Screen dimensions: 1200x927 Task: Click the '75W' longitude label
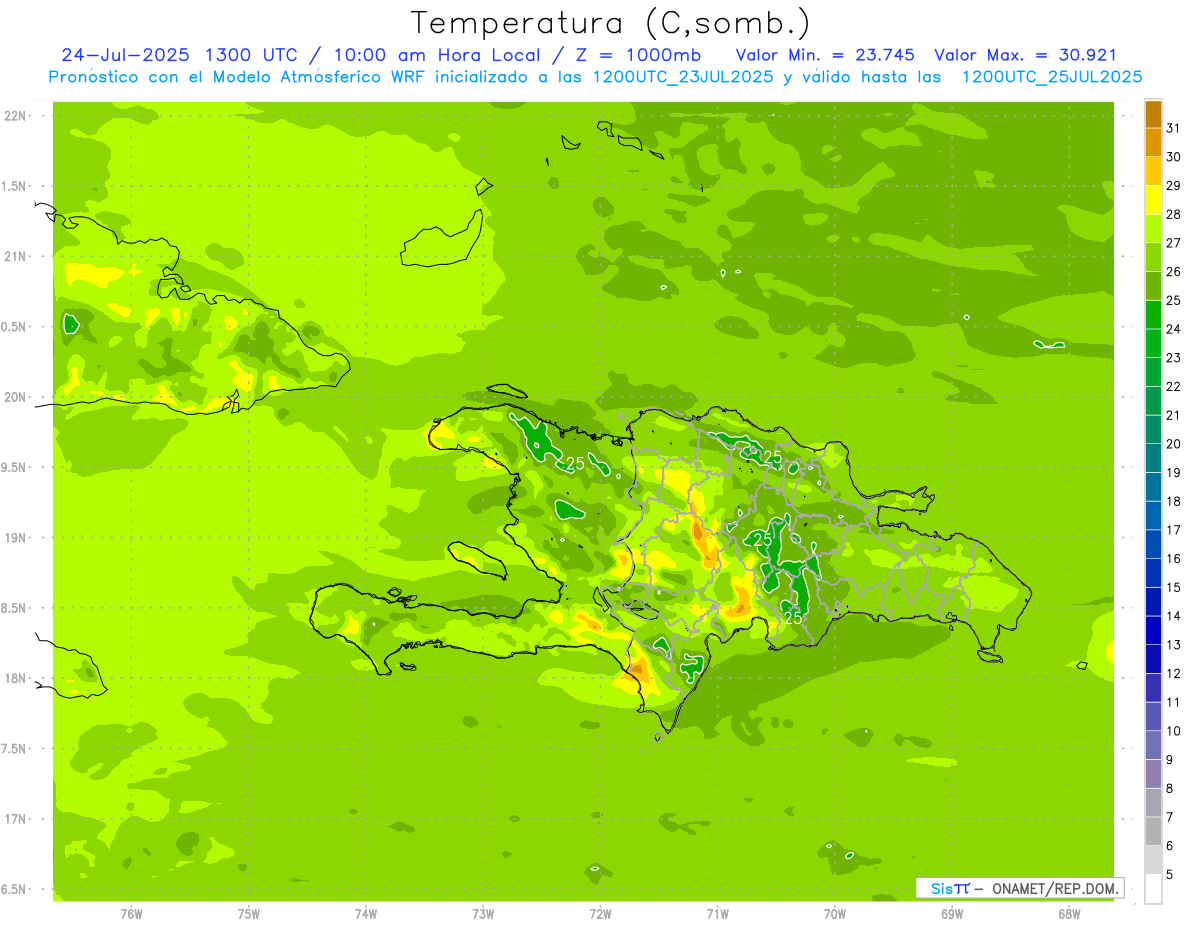(248, 913)
